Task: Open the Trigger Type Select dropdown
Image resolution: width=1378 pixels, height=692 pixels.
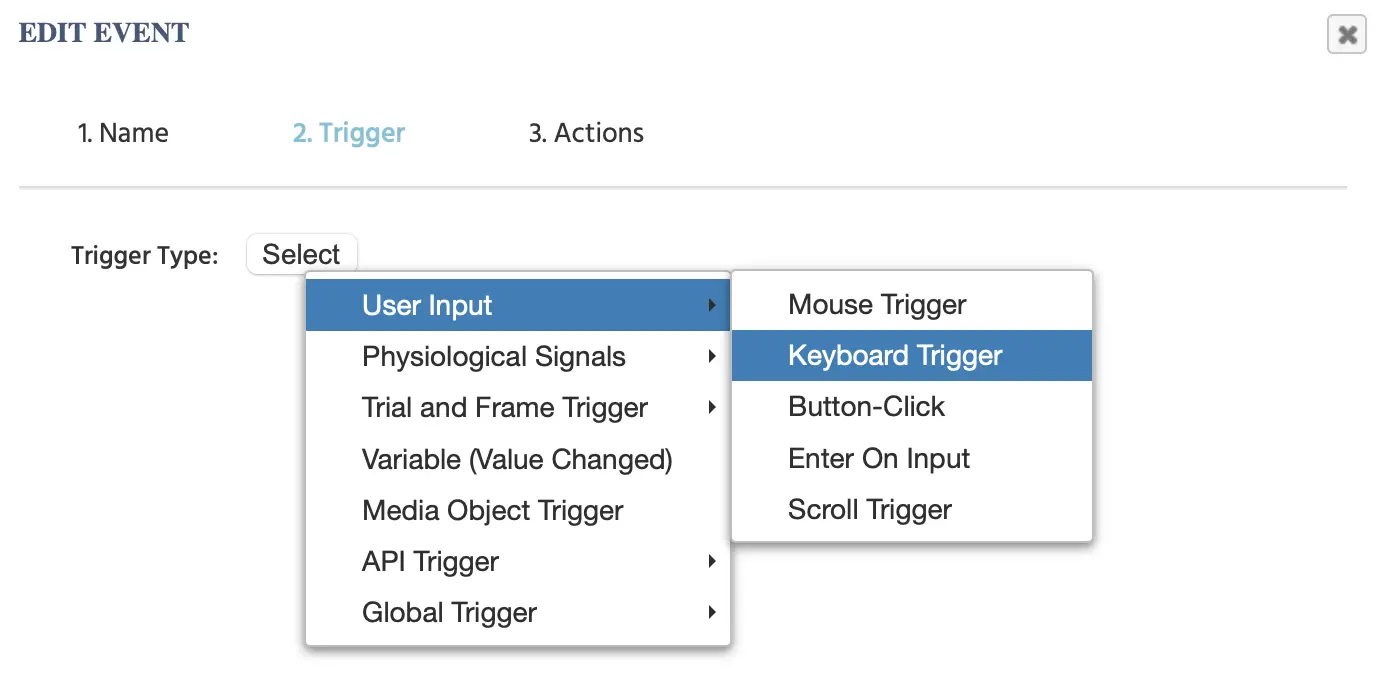Action: pyautogui.click(x=301, y=254)
